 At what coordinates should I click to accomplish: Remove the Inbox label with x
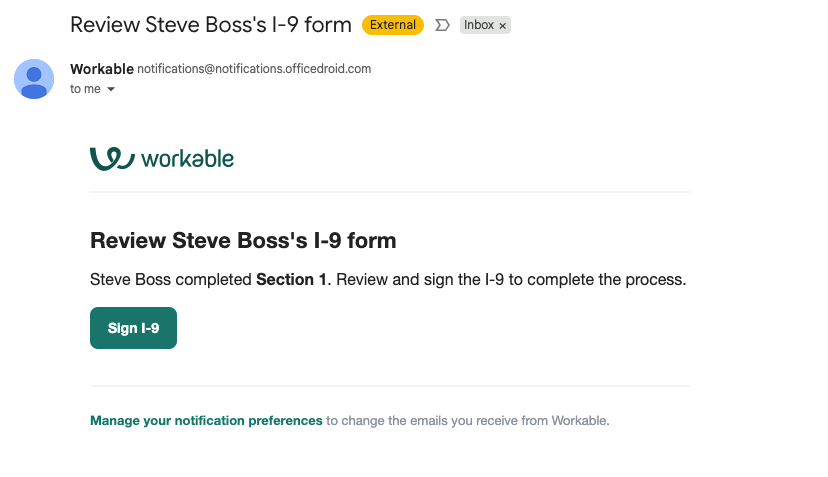[502, 26]
